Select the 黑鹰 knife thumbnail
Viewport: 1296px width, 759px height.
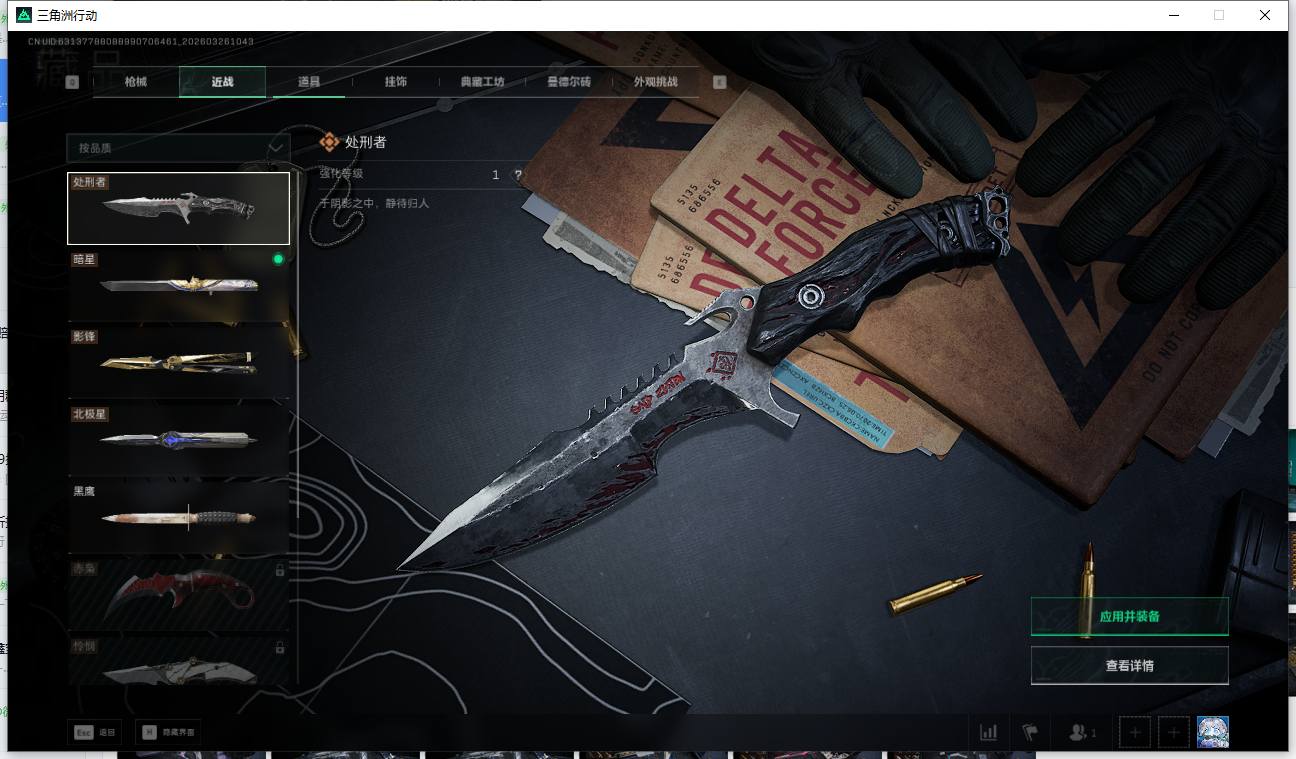[x=178, y=516]
